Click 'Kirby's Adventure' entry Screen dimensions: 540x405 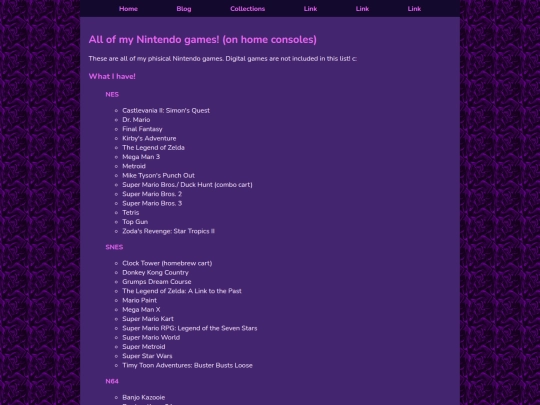(149, 138)
